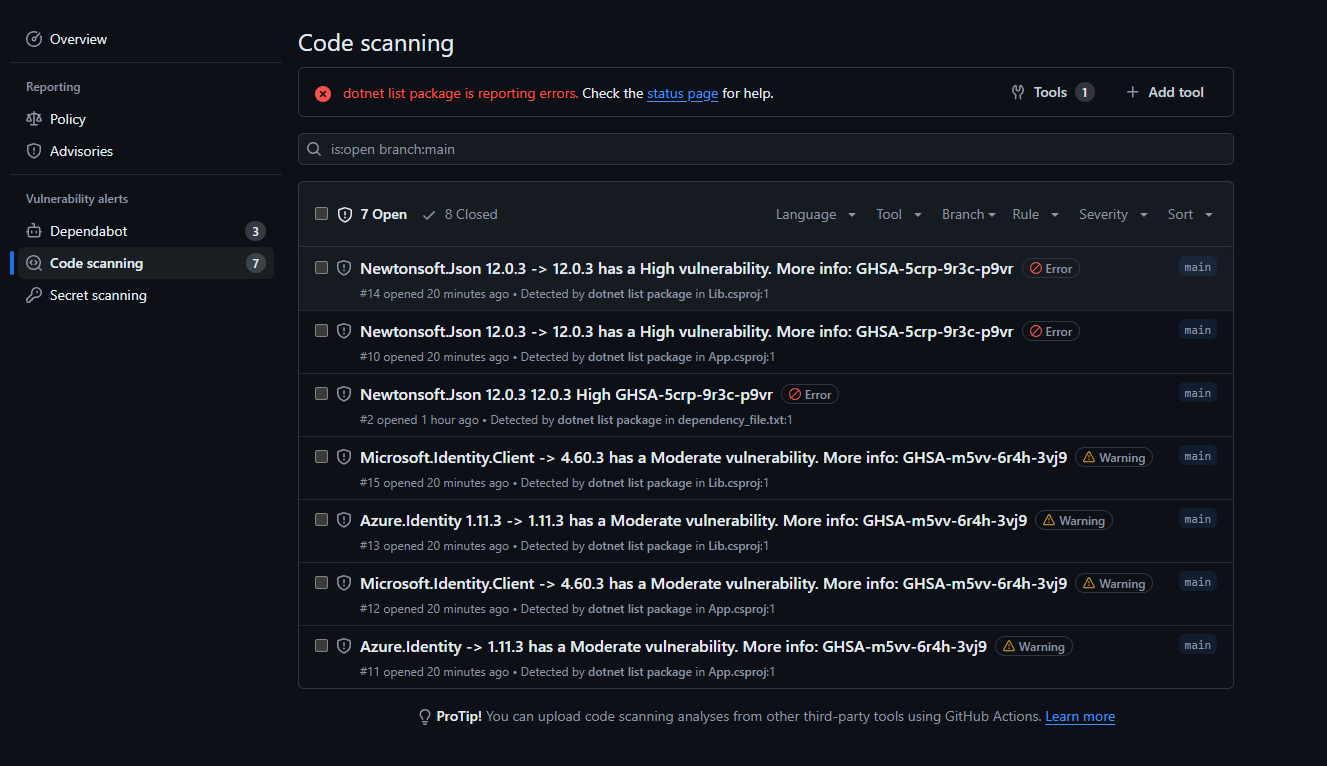Image resolution: width=1327 pixels, height=766 pixels.
Task: Check the box for alert #11
Action: [321, 645]
